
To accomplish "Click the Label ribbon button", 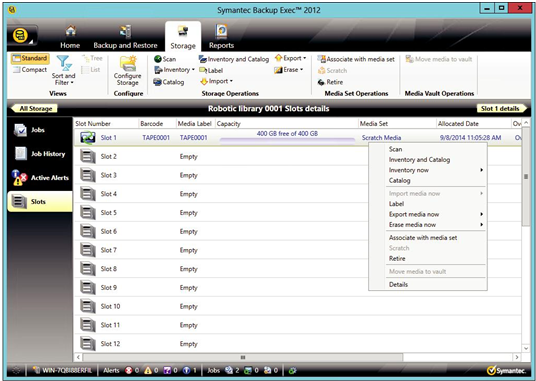I will (211, 70).
